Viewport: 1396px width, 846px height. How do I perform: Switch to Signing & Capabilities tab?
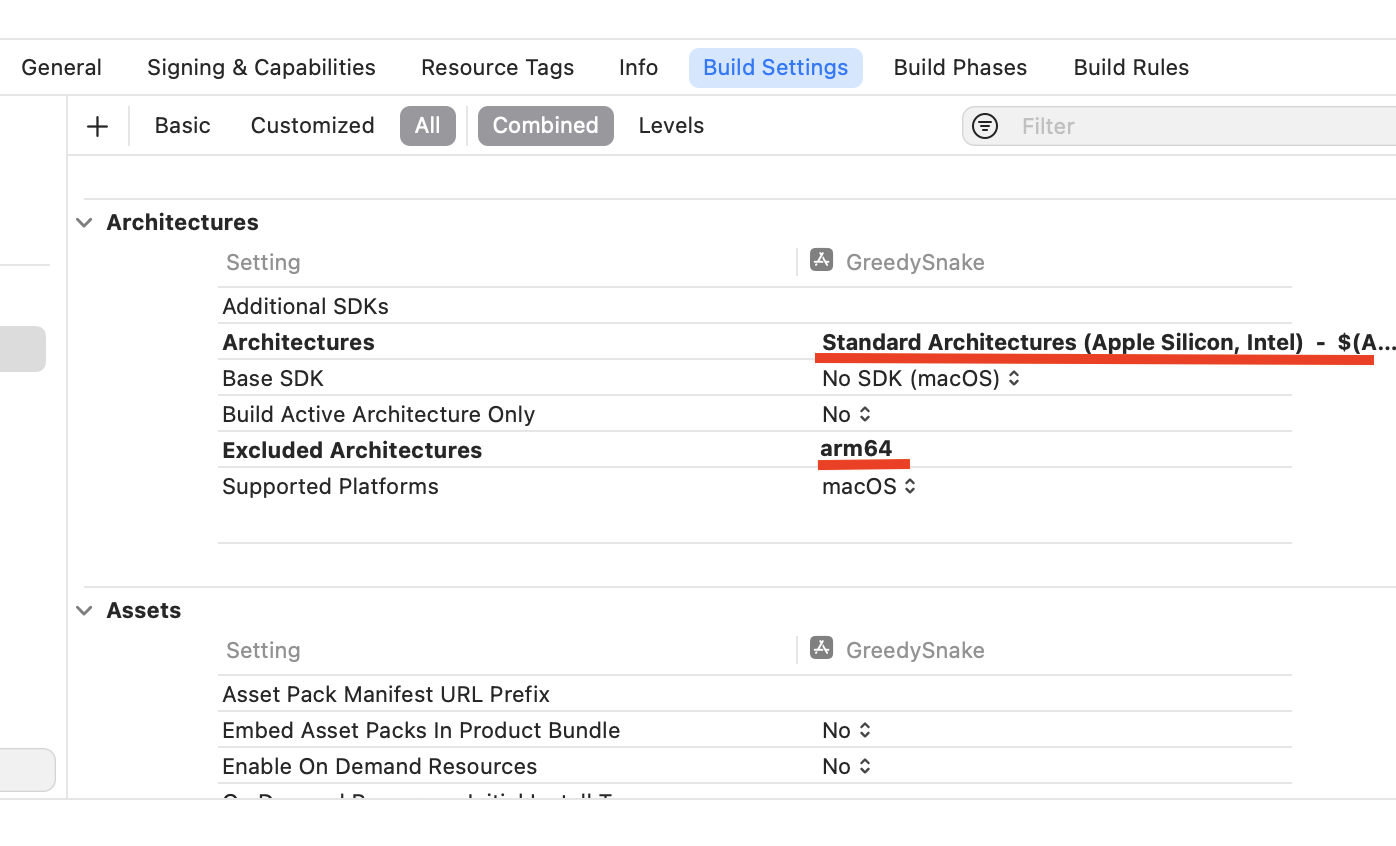click(x=261, y=67)
